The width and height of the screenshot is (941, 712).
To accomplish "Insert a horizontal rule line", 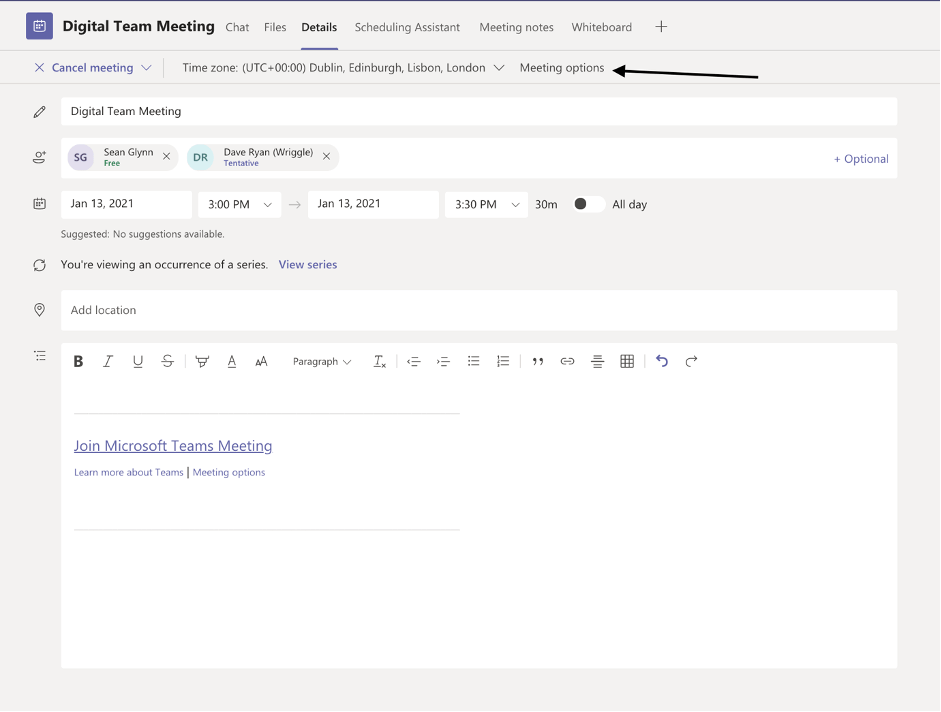I will tap(597, 361).
